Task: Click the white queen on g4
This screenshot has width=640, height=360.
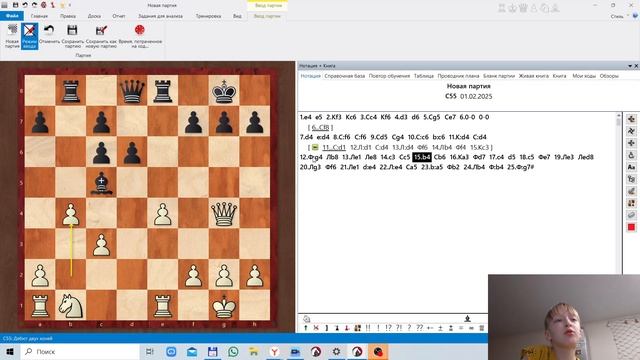Action: click(x=224, y=213)
